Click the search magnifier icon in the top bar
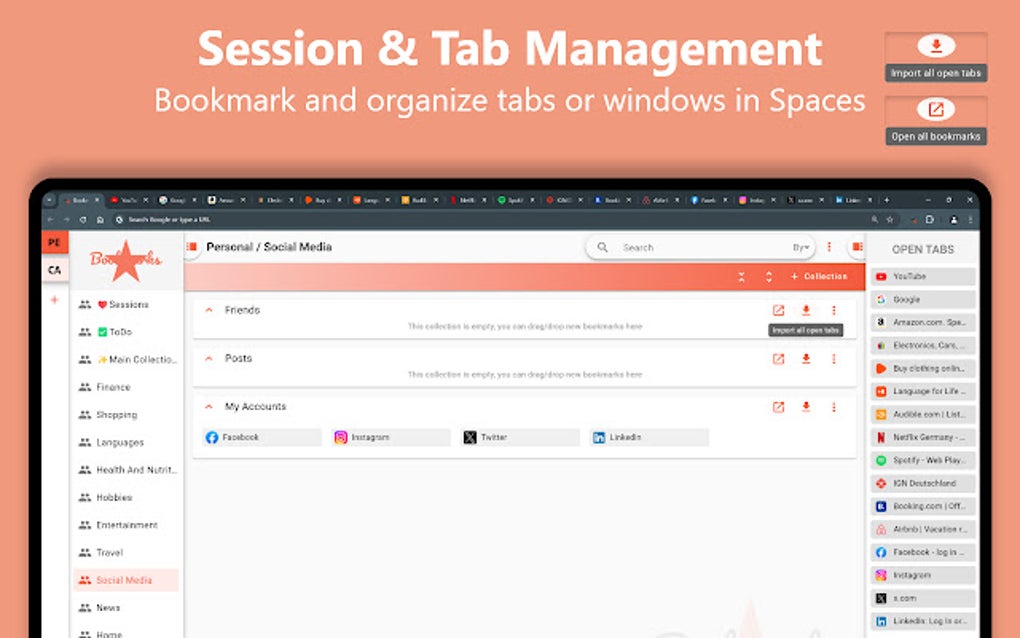1020x638 pixels. [601, 246]
